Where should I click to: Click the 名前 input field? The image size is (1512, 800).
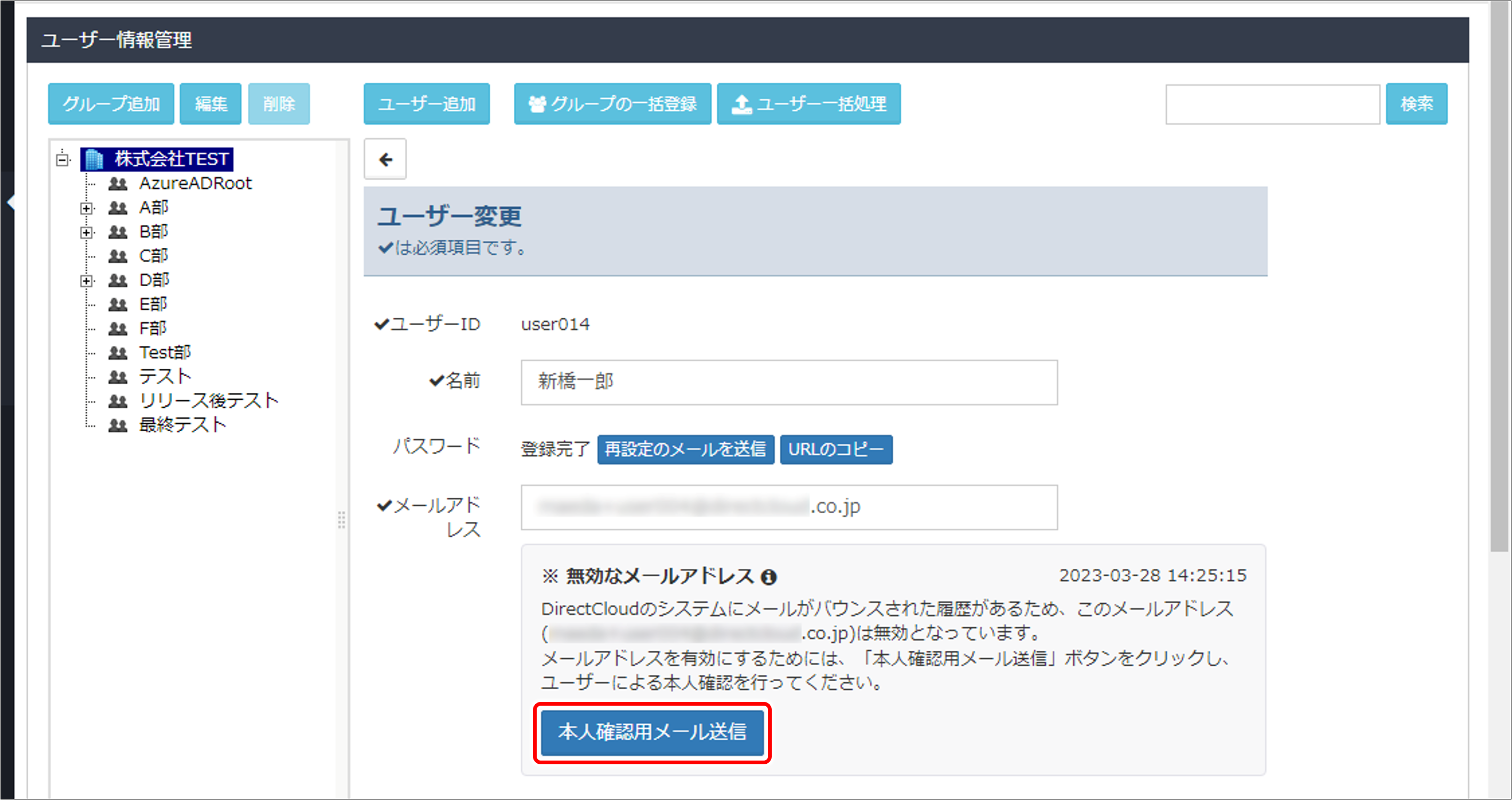[788, 382]
